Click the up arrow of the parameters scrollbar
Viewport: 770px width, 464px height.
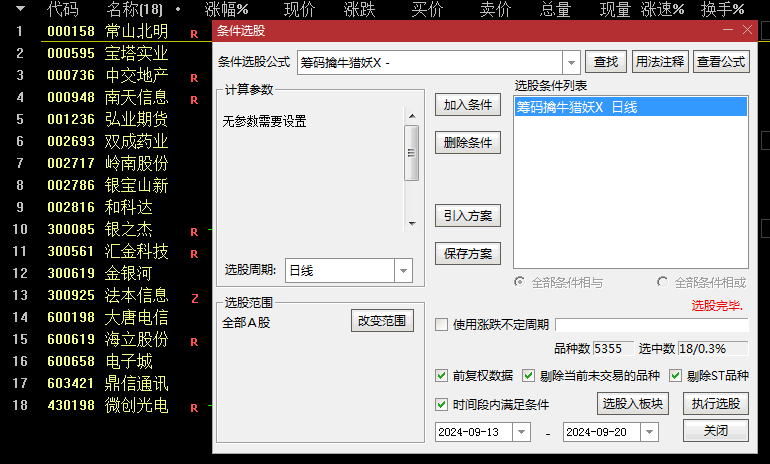coord(412,116)
